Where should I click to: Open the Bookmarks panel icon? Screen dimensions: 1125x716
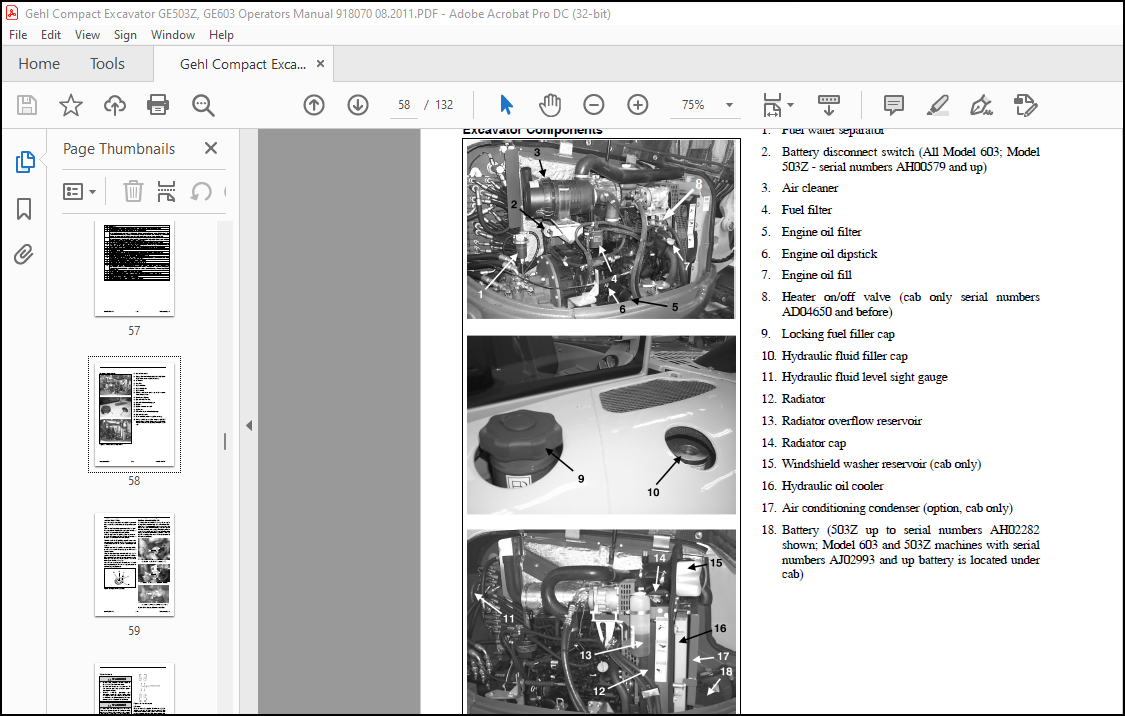24,209
